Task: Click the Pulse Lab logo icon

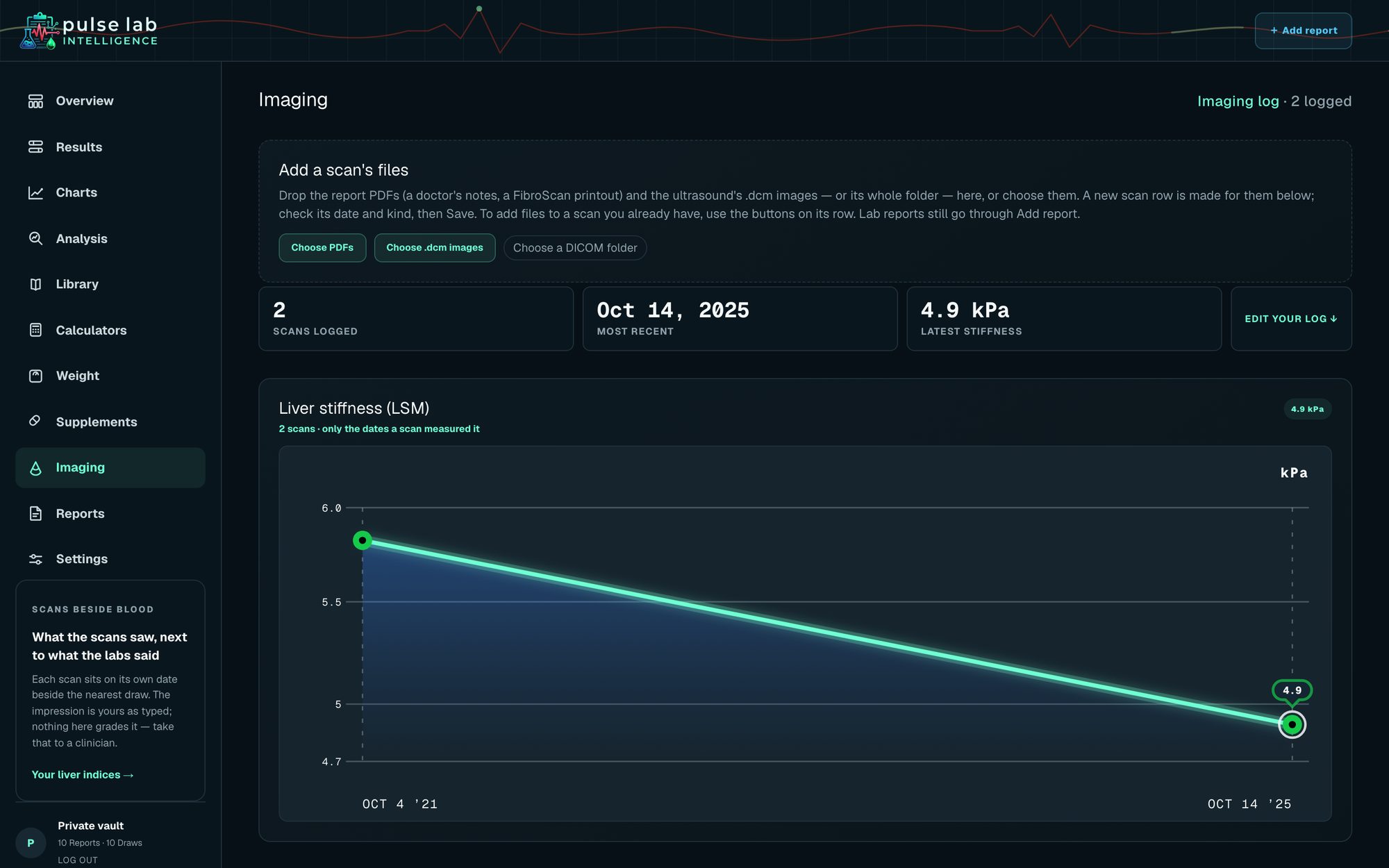Action: point(39,31)
